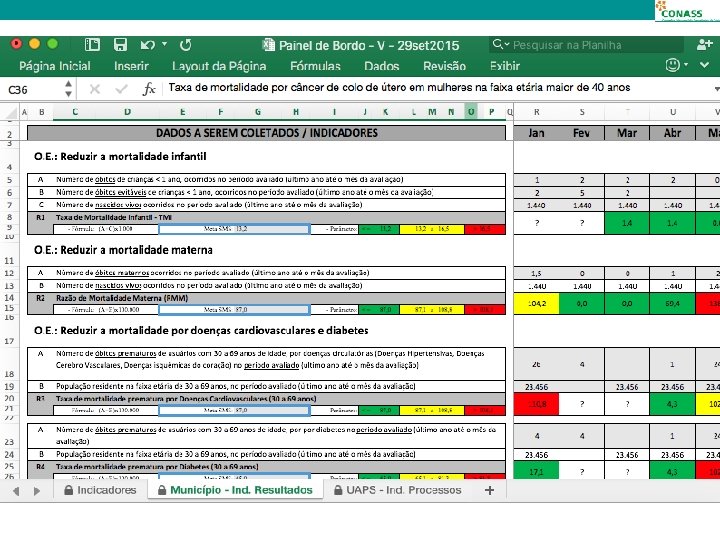Click the smiley feedback icon
Image resolution: width=720 pixels, height=540 pixels.
(x=673, y=65)
